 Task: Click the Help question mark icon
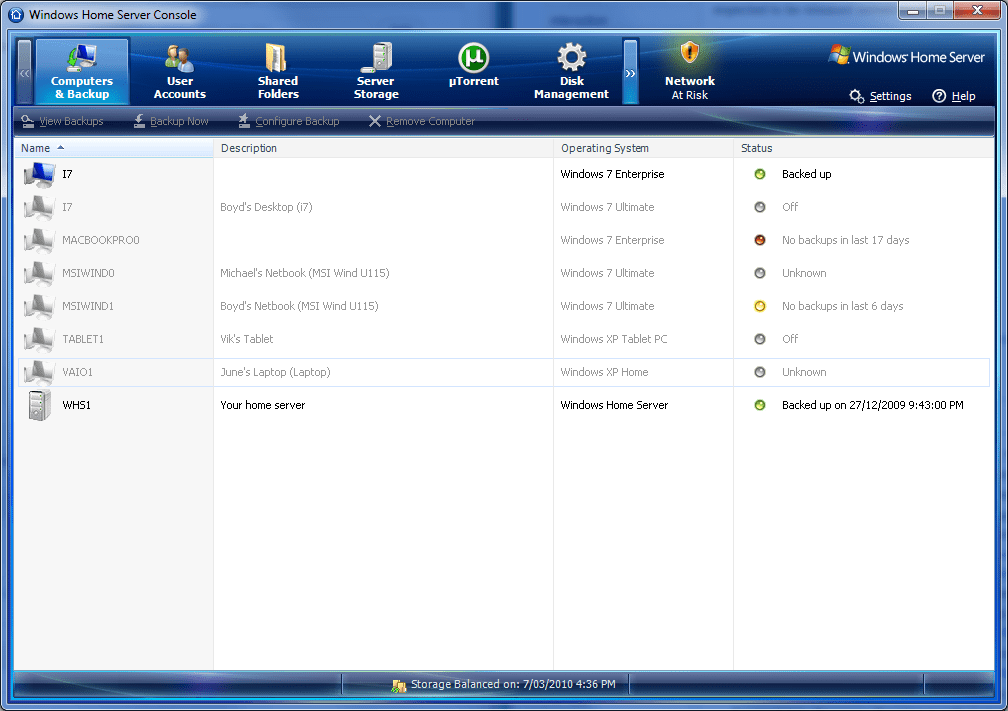[x=939, y=96]
